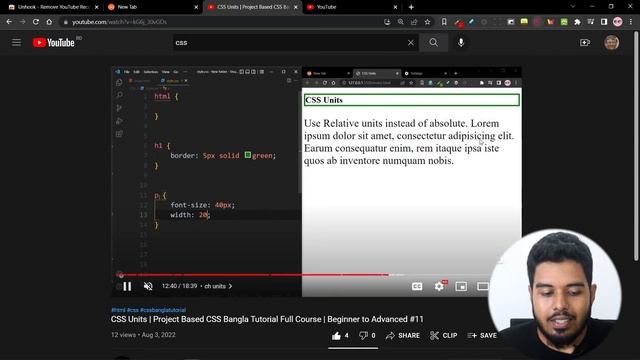Image resolution: width=640 pixels, height=360 pixels.
Task: Switch to the New Tab browser tab
Action: [151, 7]
